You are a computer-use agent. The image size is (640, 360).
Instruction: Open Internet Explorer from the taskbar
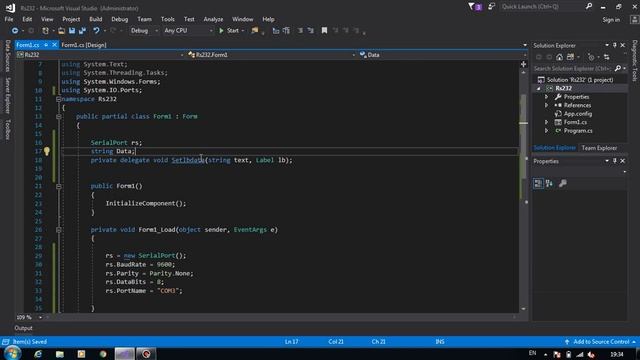pos(38,354)
